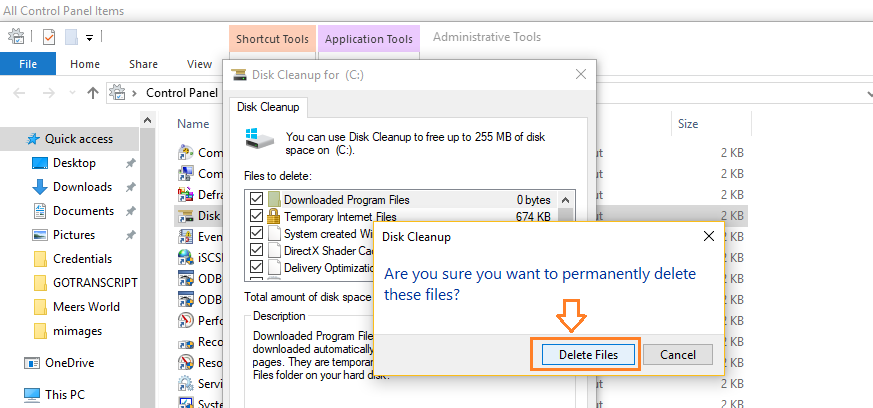The image size is (873, 408).
Task: Click the Properties quick access toolbar icon
Action: 50,37
